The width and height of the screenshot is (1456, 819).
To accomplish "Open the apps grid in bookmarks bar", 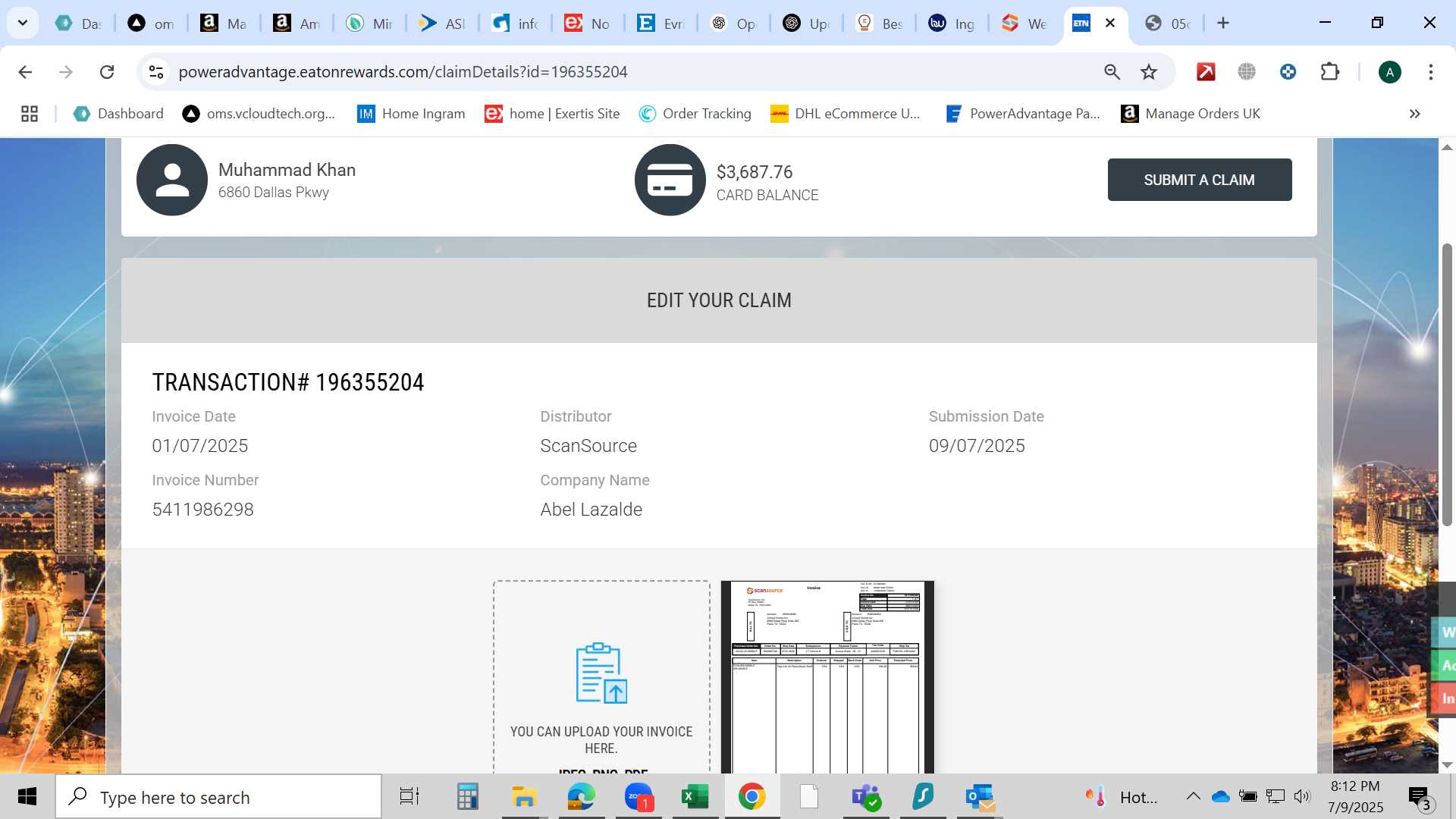I will point(30,114).
